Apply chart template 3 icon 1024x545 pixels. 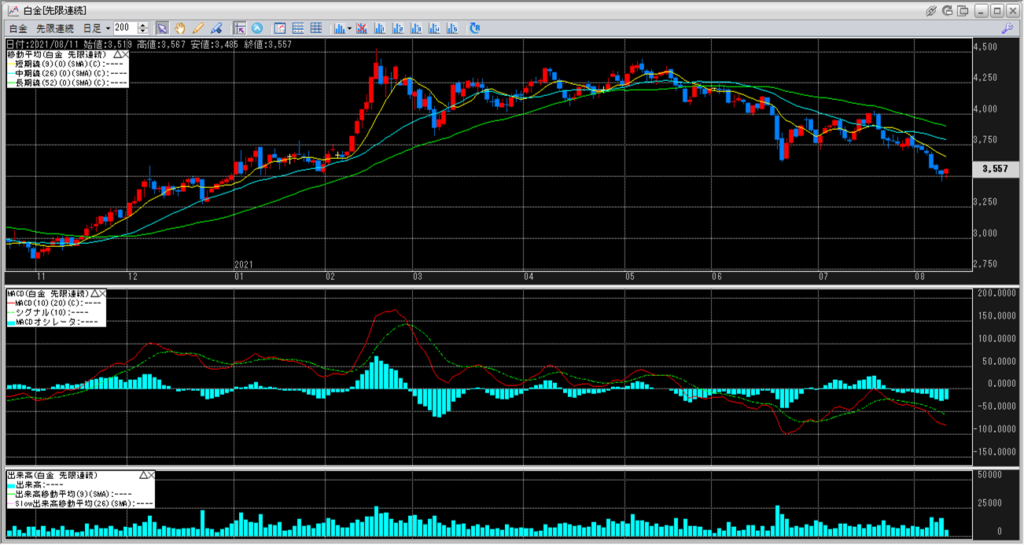(416, 28)
